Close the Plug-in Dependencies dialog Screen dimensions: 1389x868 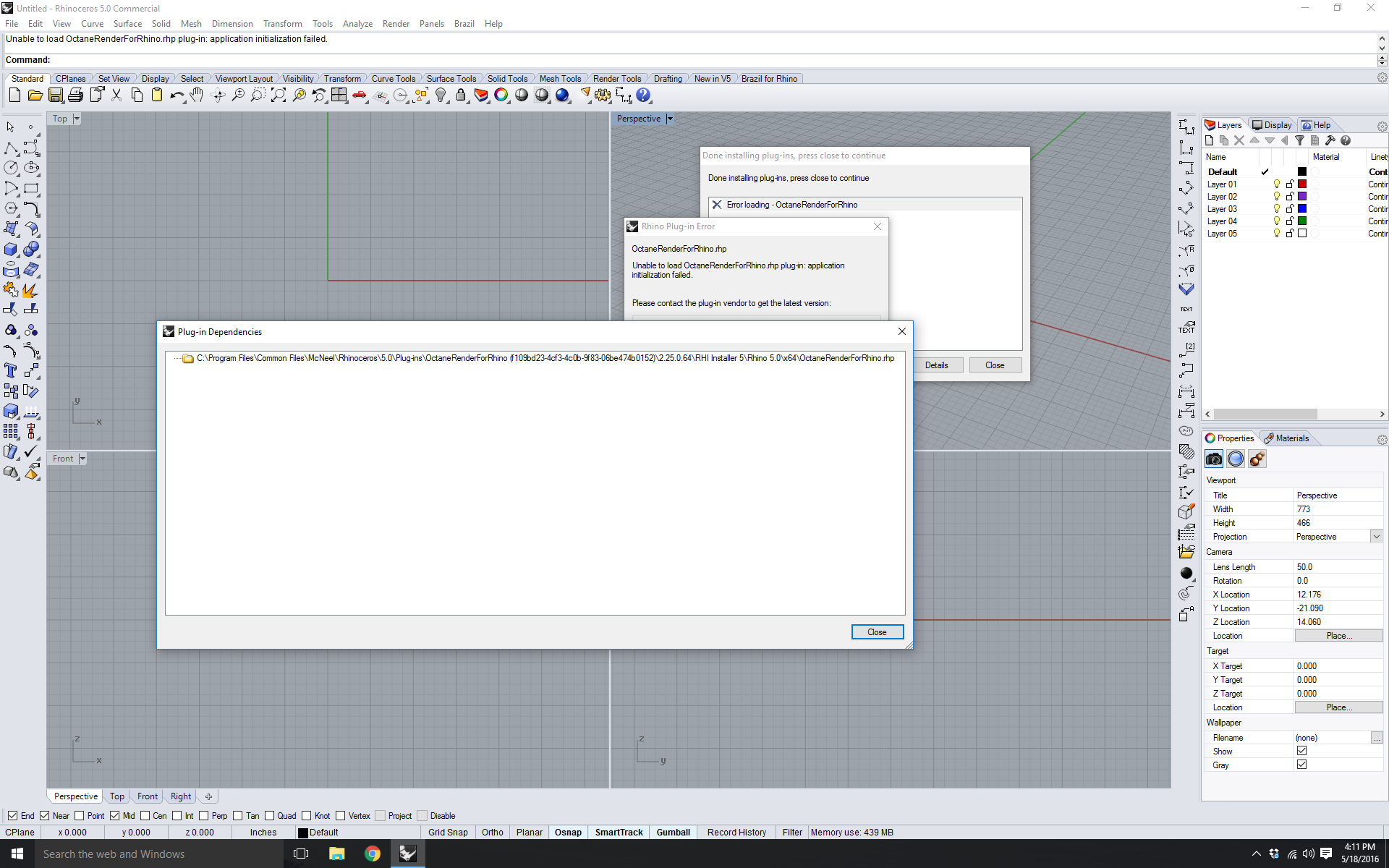(877, 632)
